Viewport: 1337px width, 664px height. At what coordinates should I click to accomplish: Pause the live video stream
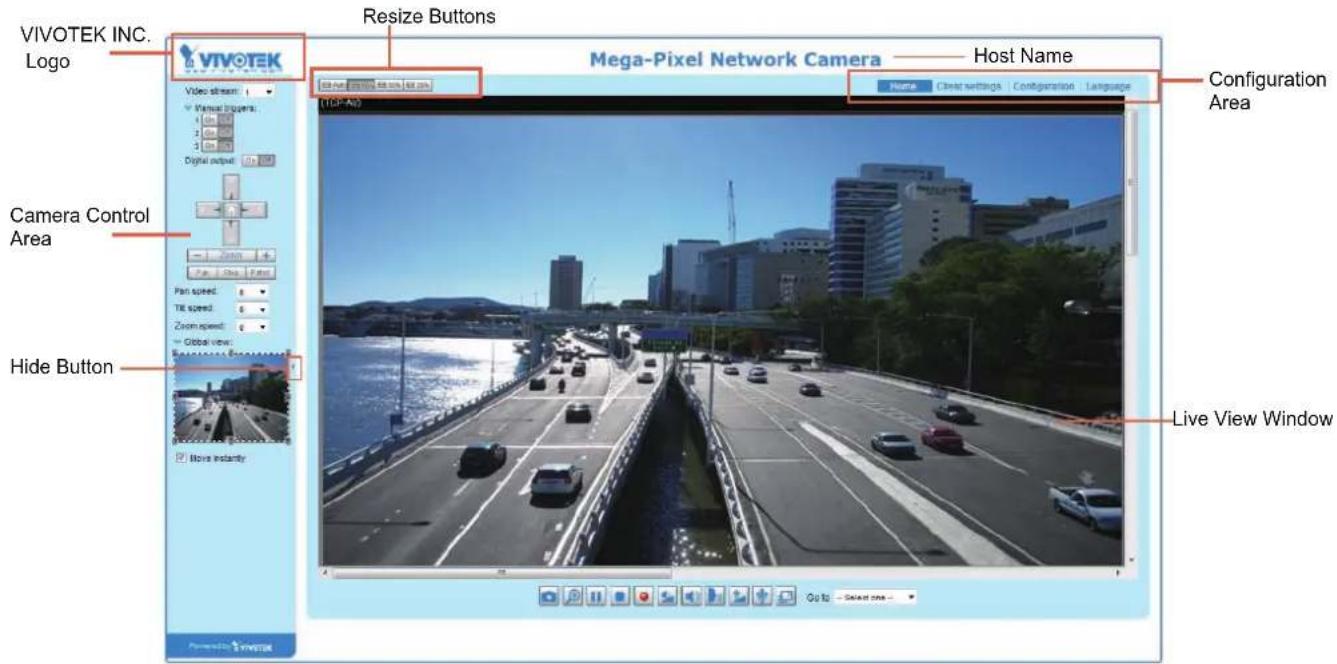coord(595,596)
